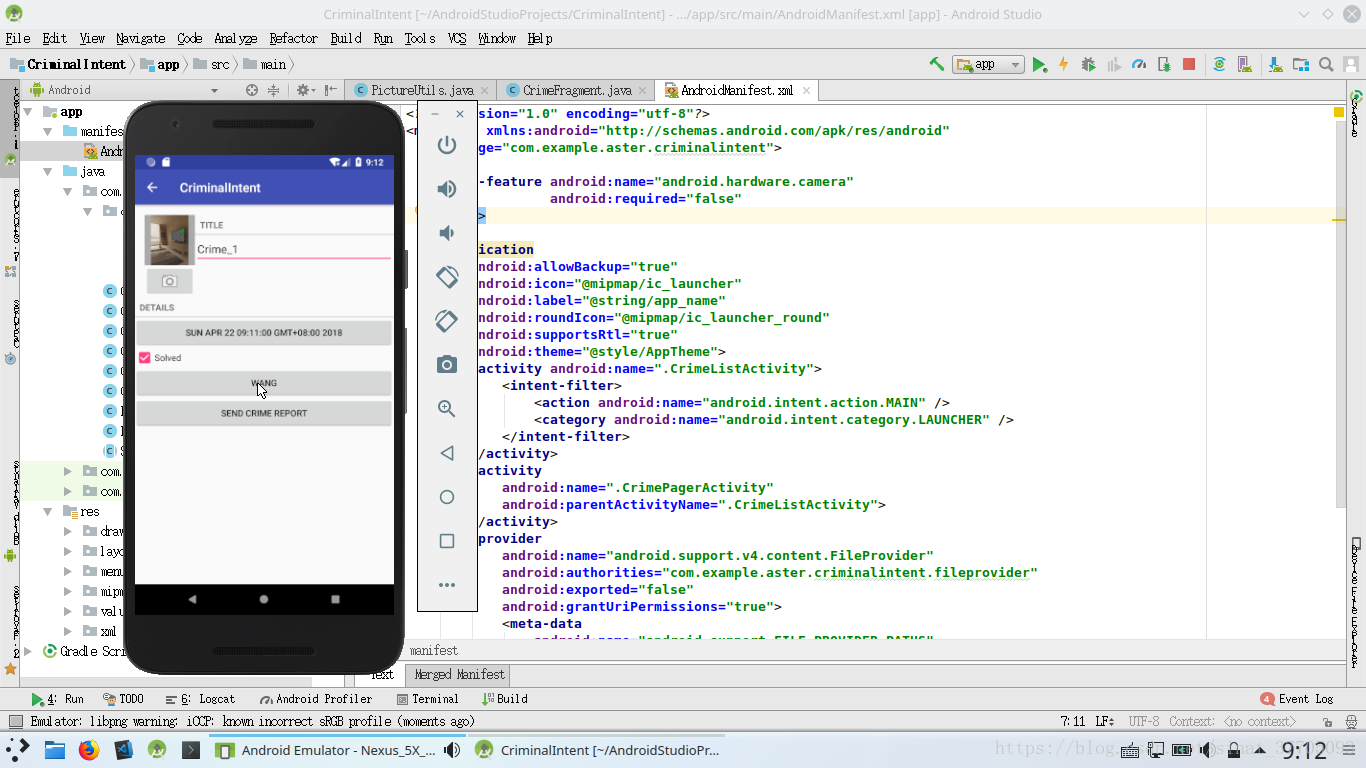
Task: Toggle the Solved checkbox in emulator
Action: pos(144,358)
